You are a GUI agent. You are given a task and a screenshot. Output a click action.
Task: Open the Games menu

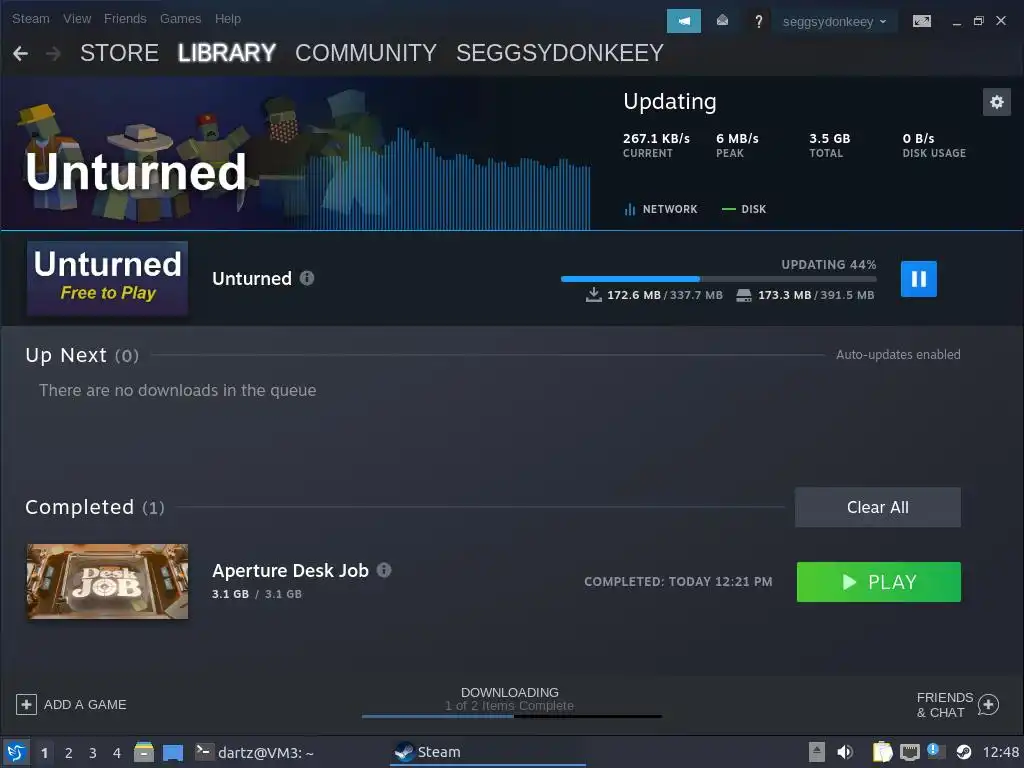[x=180, y=18]
